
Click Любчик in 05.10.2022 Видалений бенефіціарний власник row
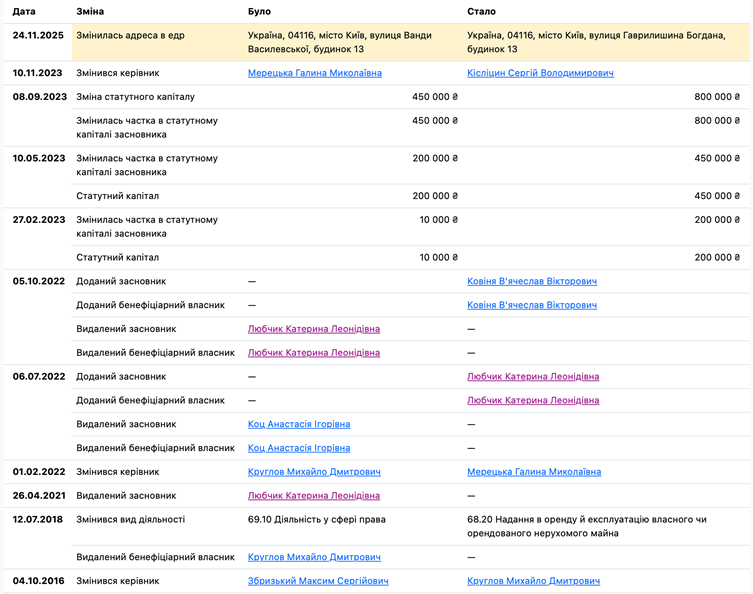pos(313,353)
